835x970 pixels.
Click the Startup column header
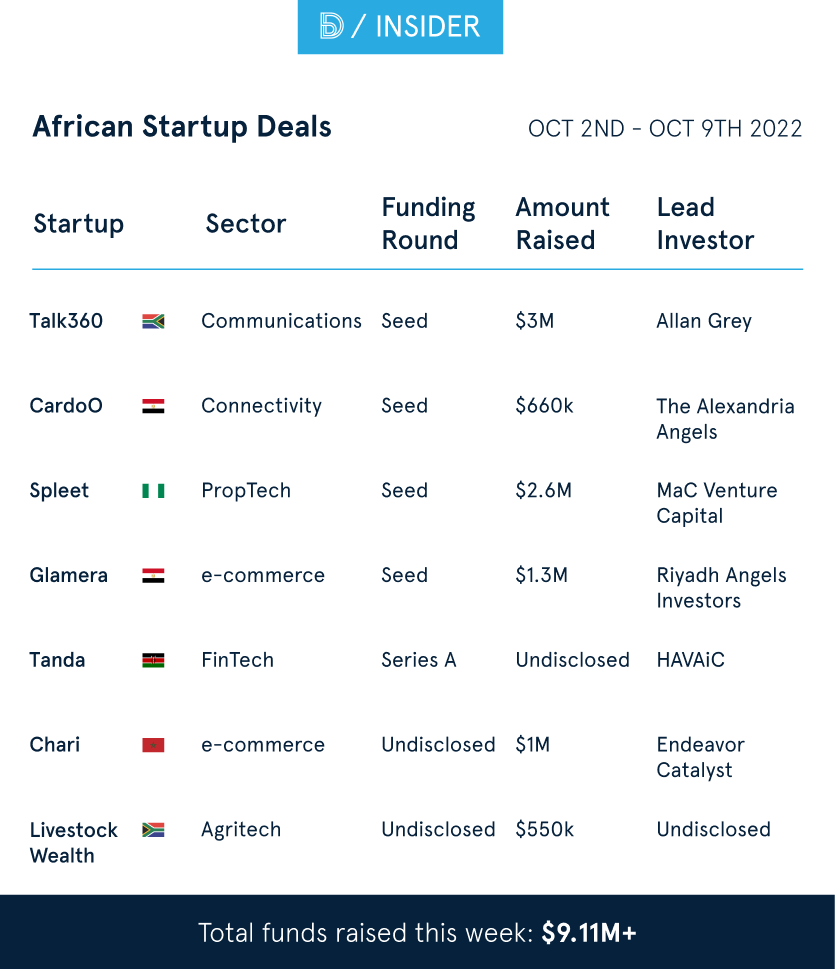[x=78, y=224]
